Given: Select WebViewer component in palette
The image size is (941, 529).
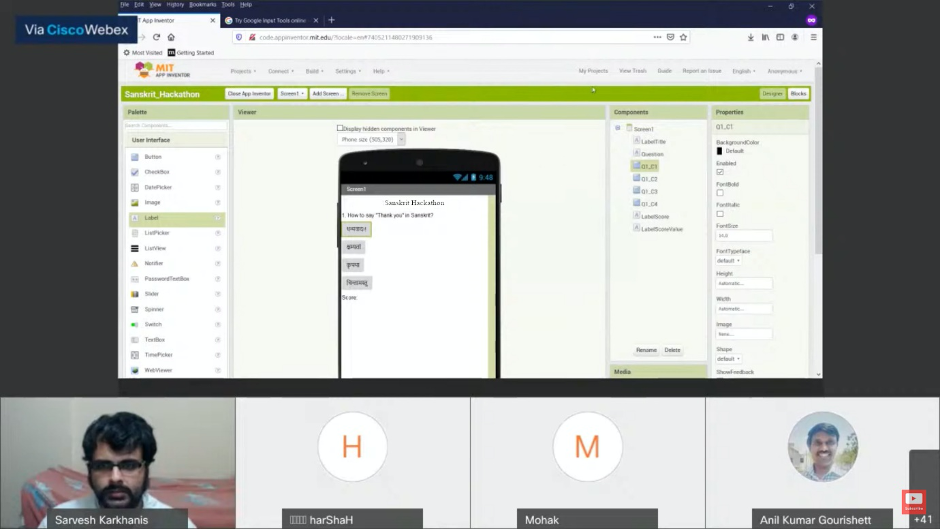Looking at the screenshot, I should (x=158, y=370).
